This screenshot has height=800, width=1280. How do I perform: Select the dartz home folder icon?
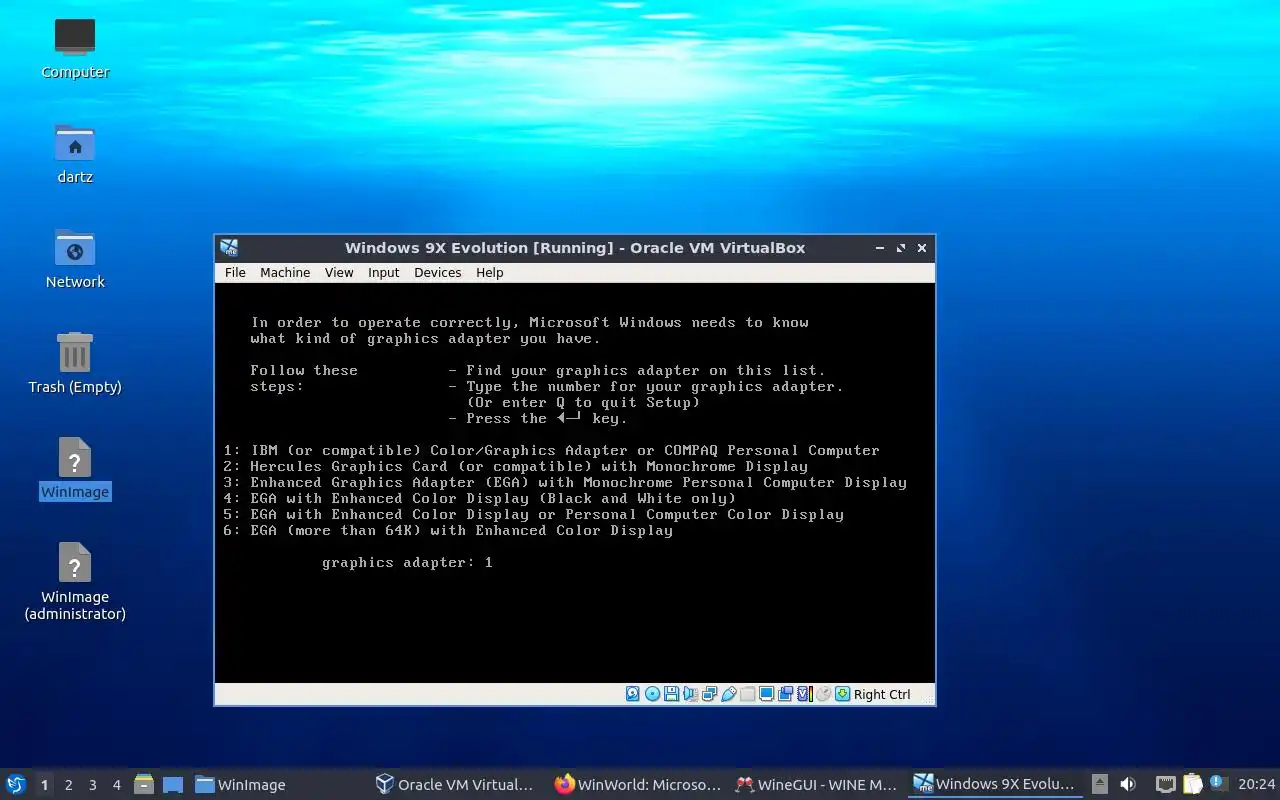(x=75, y=153)
